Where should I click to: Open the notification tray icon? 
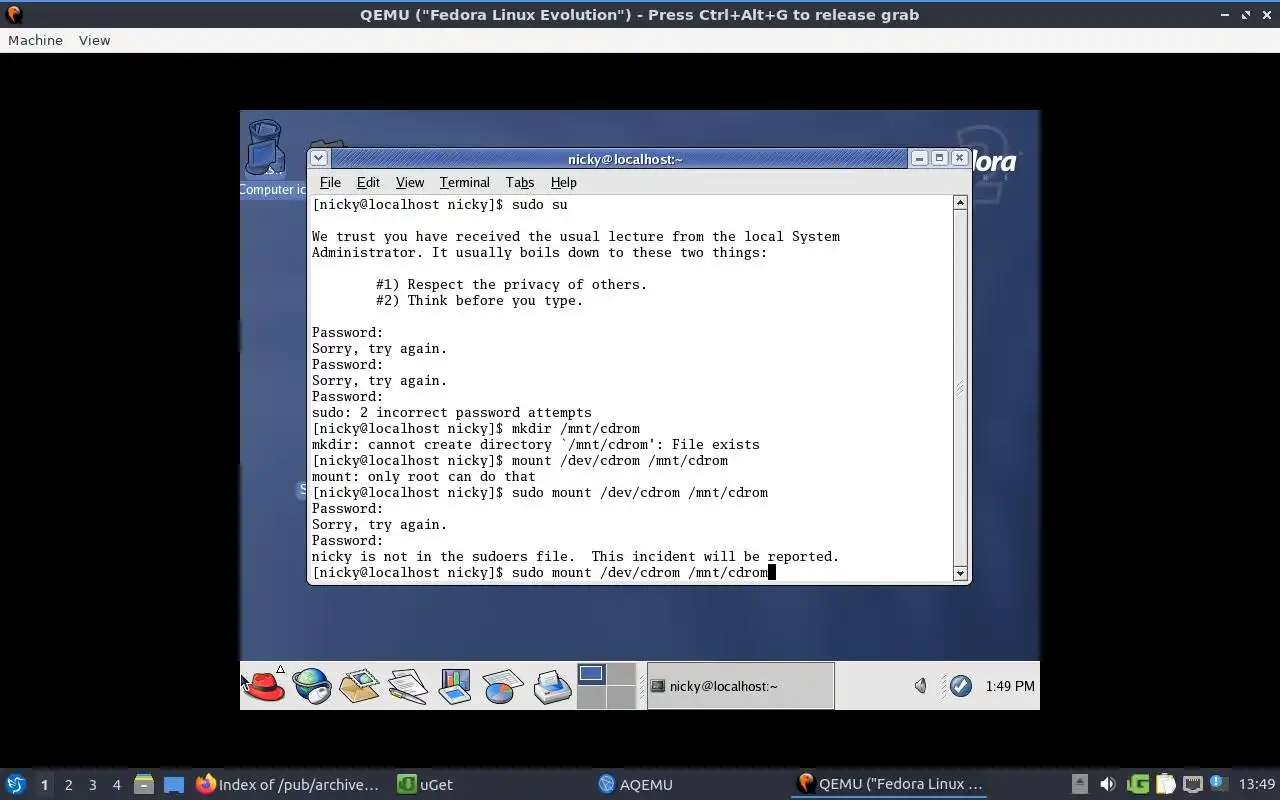[x=1218, y=783]
